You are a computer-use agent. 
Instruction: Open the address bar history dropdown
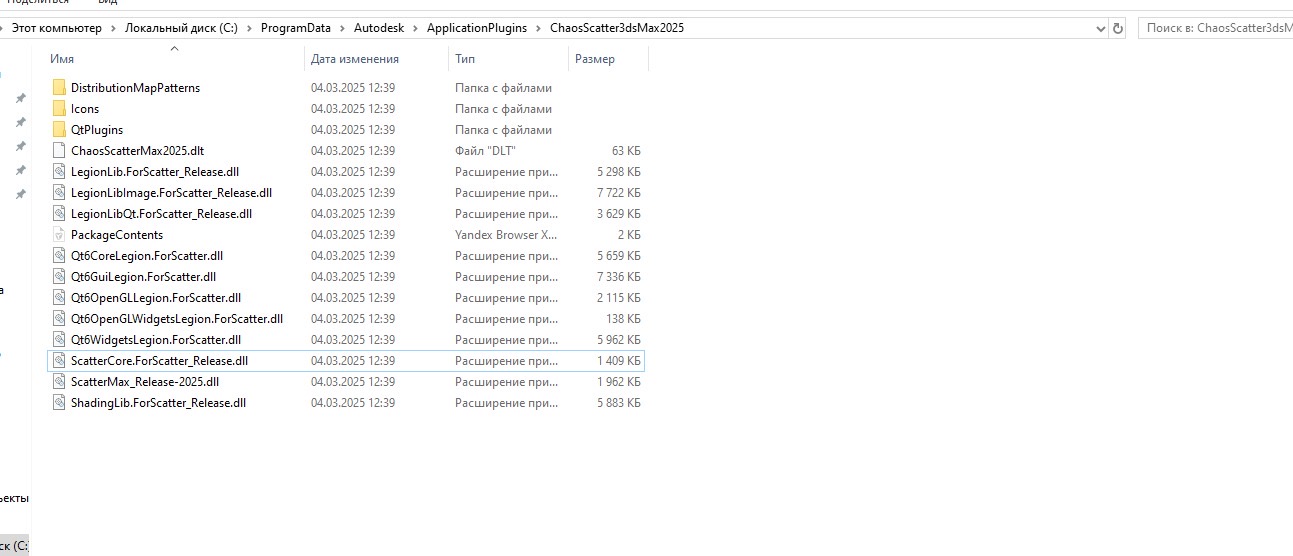coord(1100,28)
